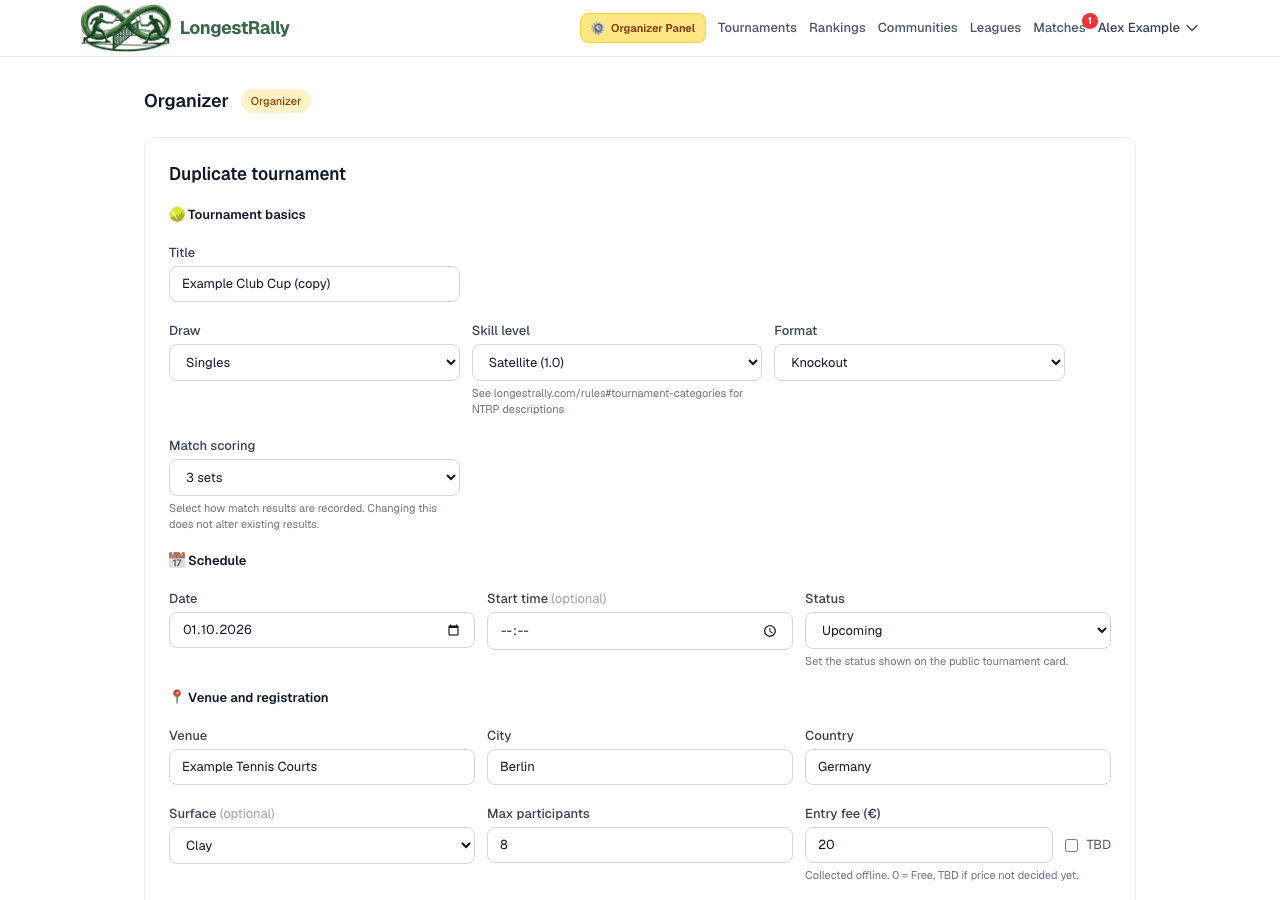Click into the Title input field
Viewport: 1280px width, 900px height.
314,284
